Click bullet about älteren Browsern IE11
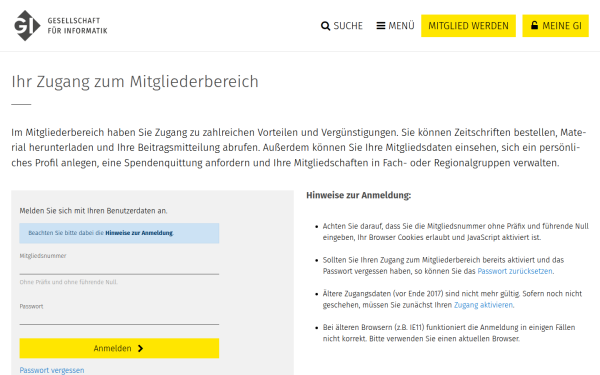Viewport: 600px width, 375px height. tap(449, 333)
